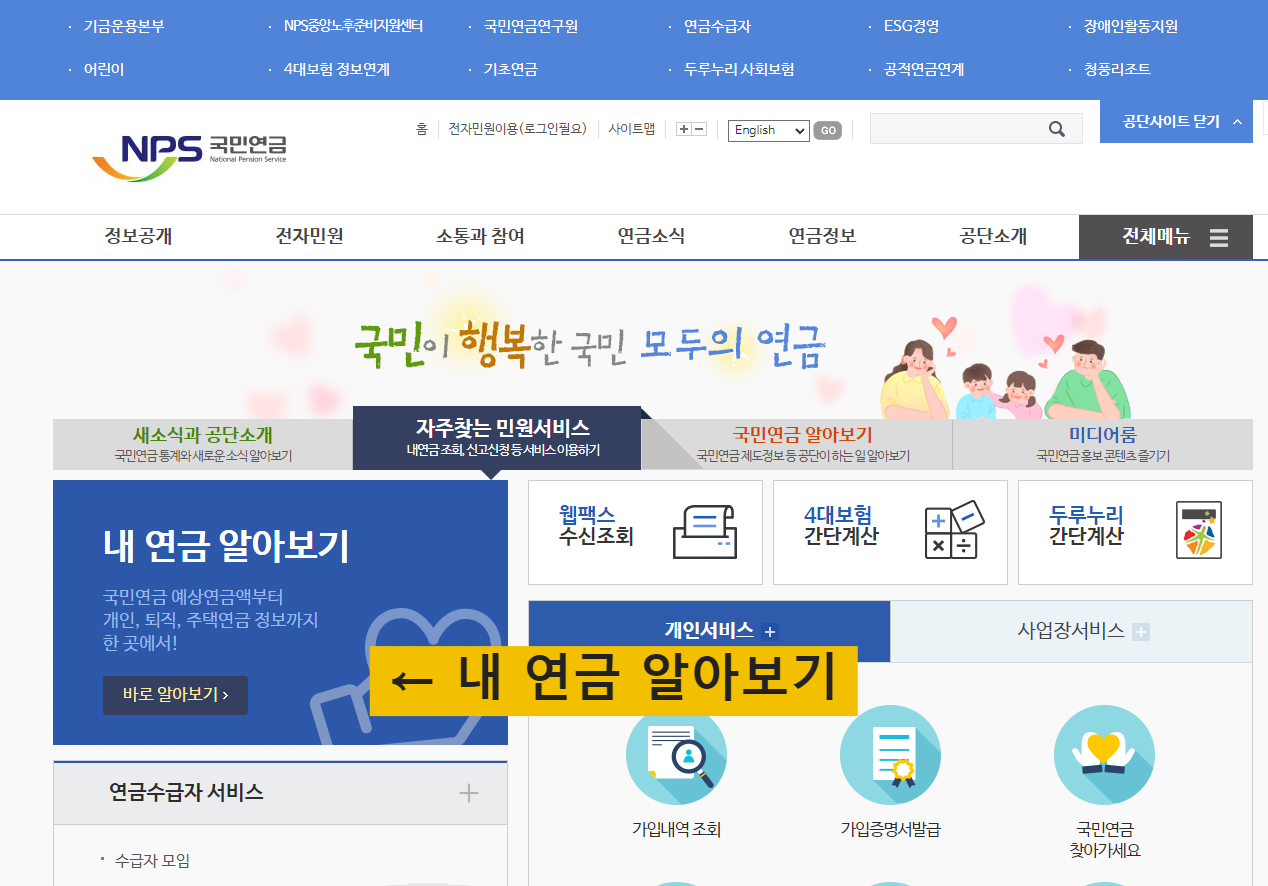This screenshot has height=886, width=1268.
Task: Open 어린이 site link
Action: [x=104, y=70]
